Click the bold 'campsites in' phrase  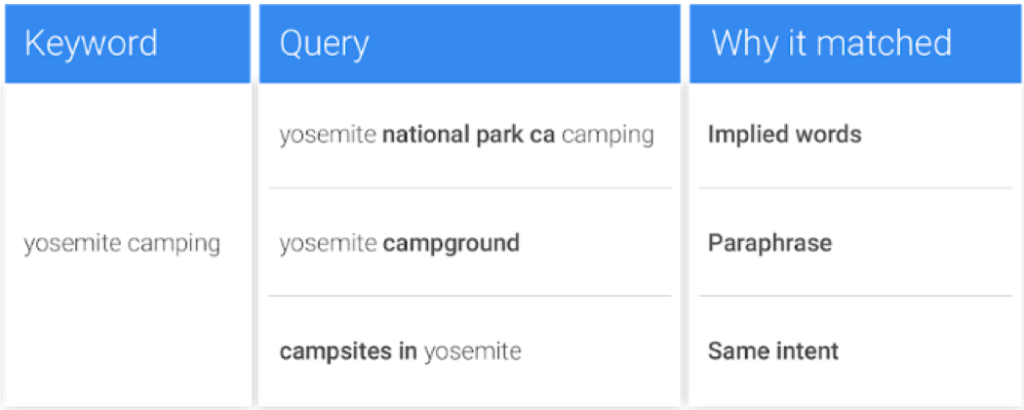point(348,351)
